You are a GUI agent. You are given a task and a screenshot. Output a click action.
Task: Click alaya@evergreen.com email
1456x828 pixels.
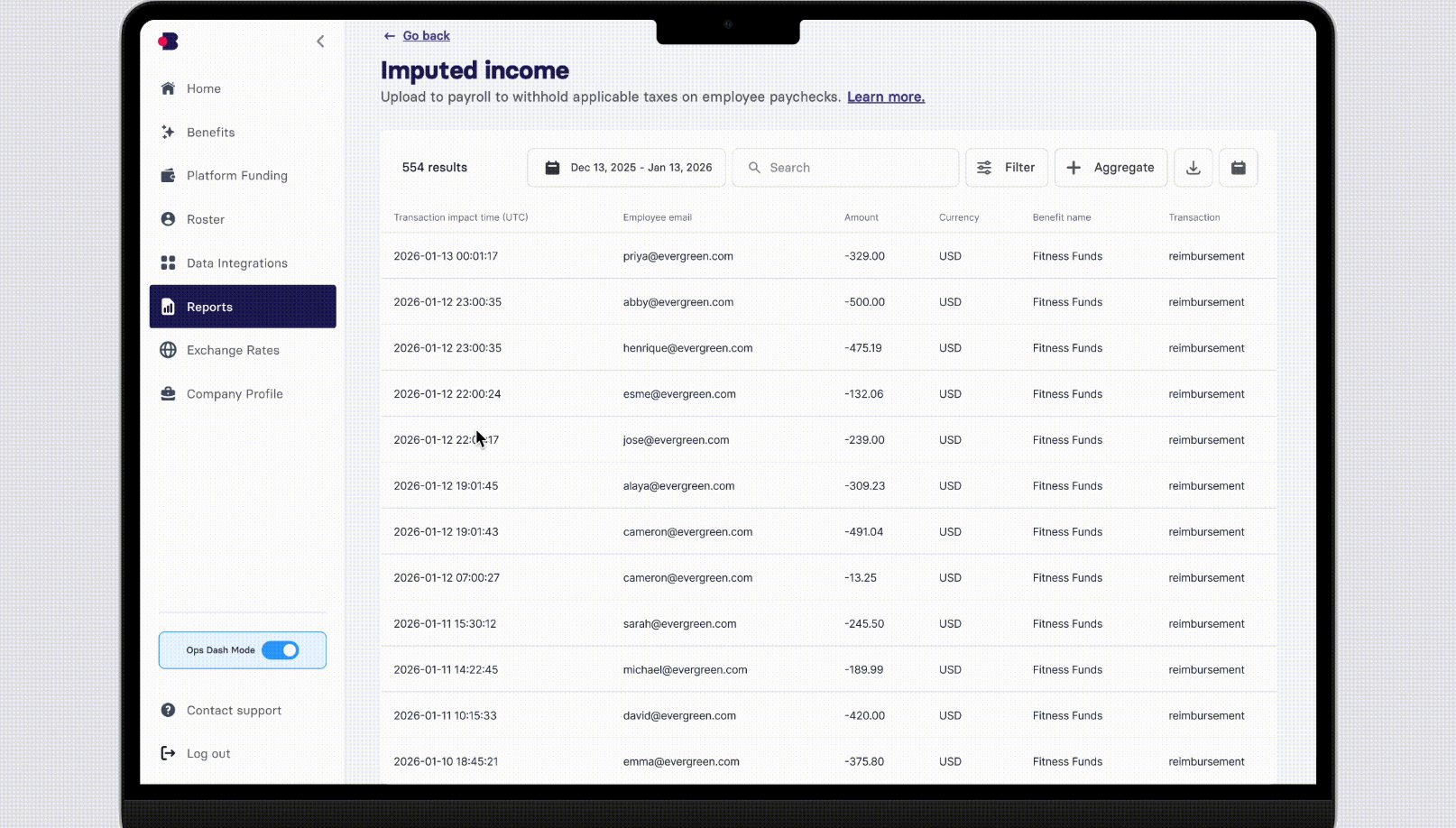(679, 486)
